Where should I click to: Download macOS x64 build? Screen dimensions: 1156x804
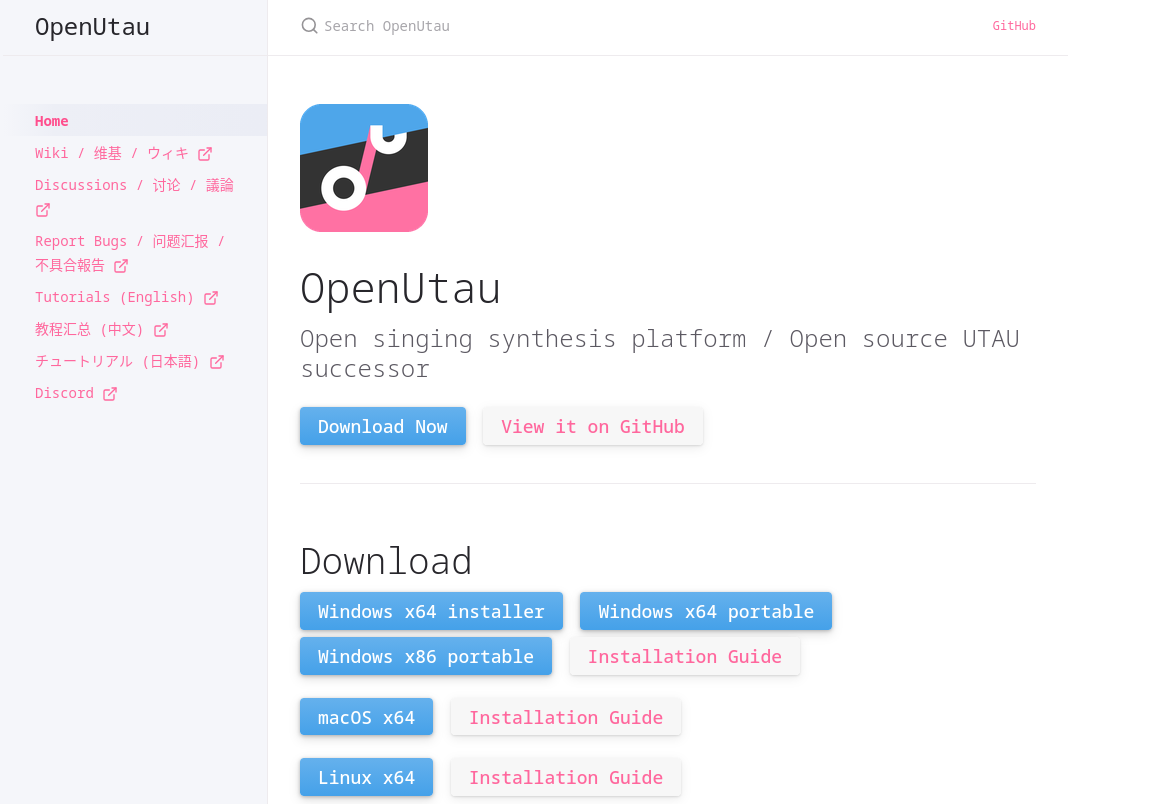(366, 716)
